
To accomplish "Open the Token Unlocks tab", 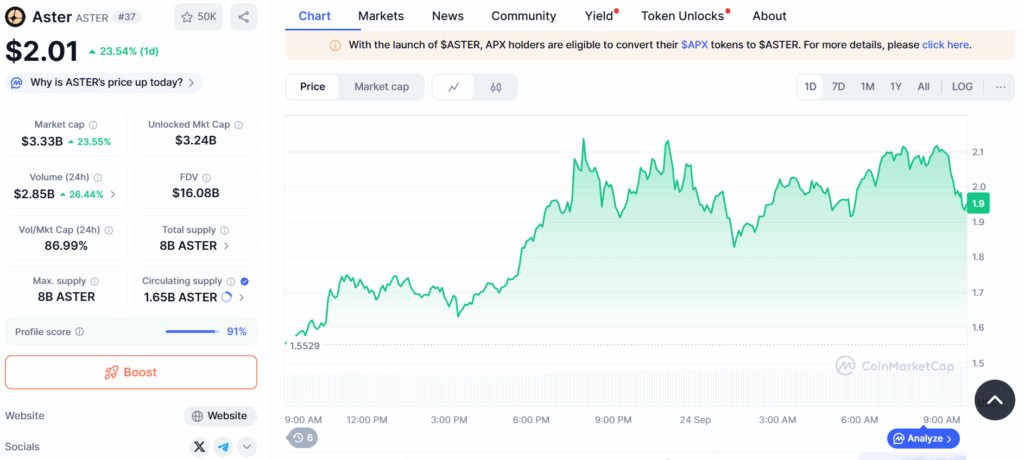I will (x=682, y=16).
